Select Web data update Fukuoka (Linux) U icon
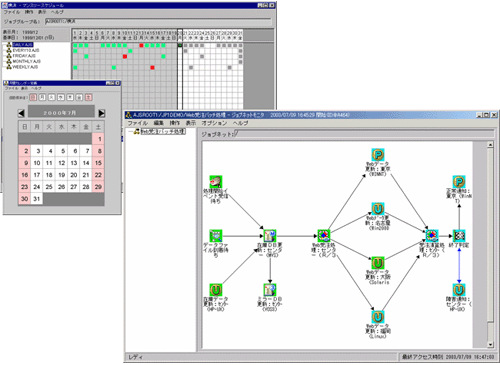500x365 pixels. [378, 317]
